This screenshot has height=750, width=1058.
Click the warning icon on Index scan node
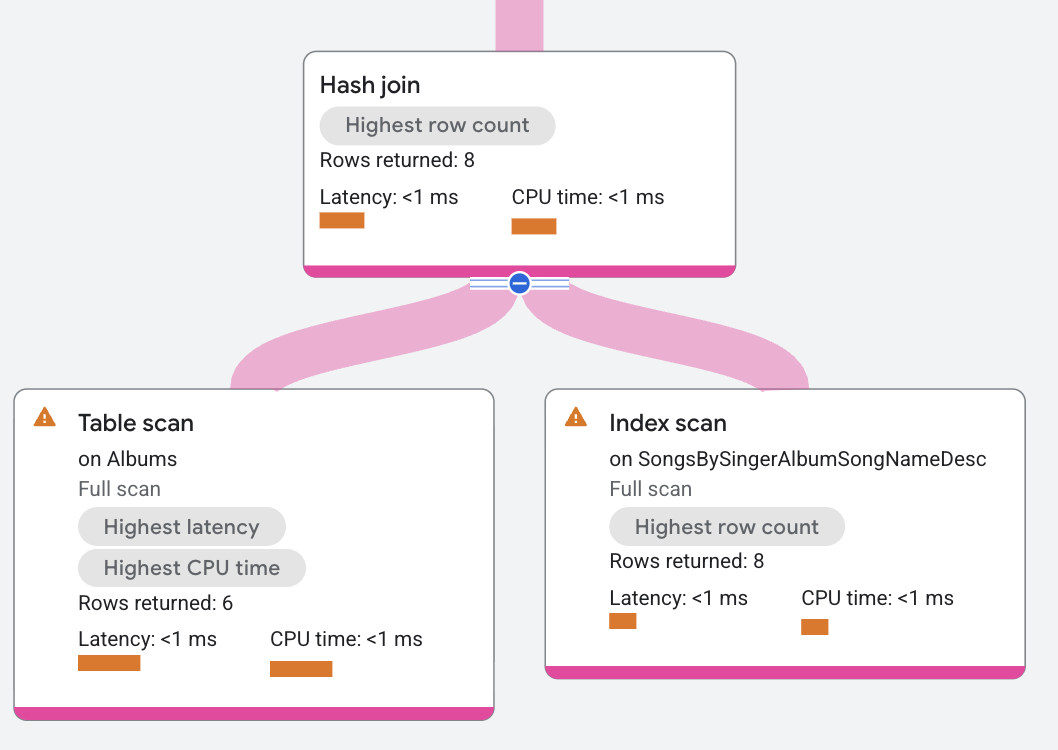[x=576, y=417]
